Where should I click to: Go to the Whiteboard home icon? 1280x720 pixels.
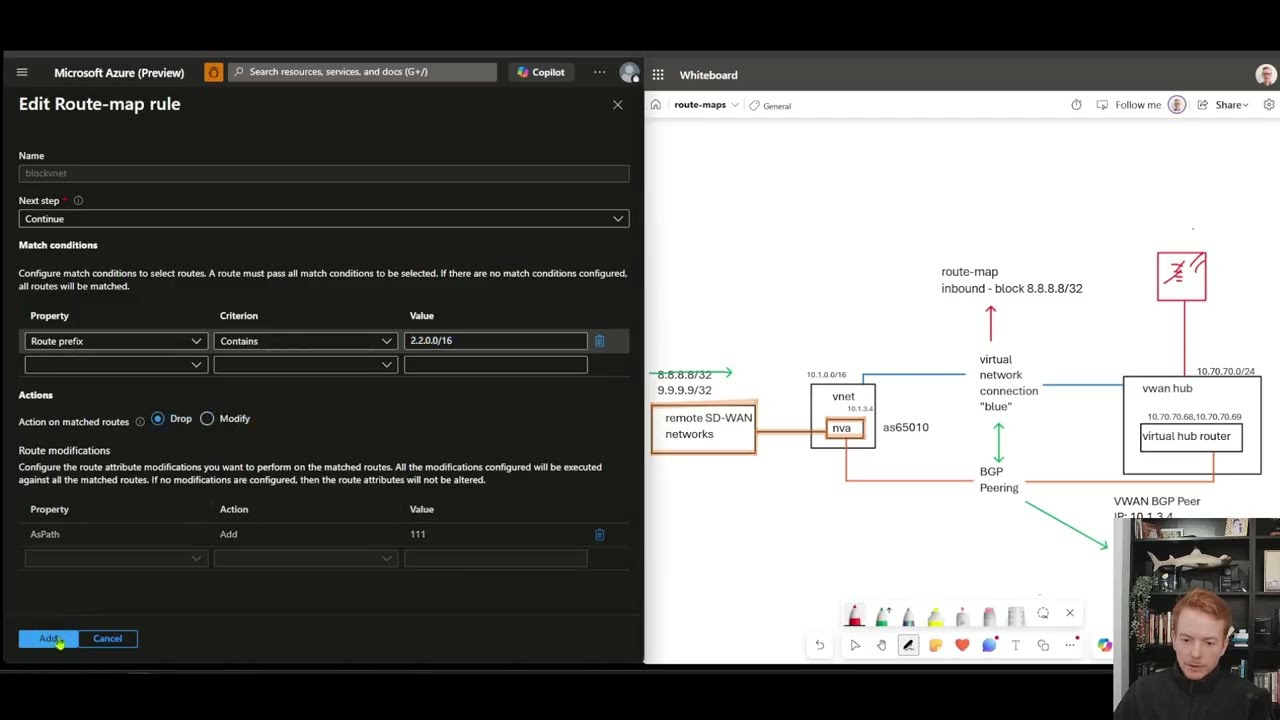(x=655, y=105)
